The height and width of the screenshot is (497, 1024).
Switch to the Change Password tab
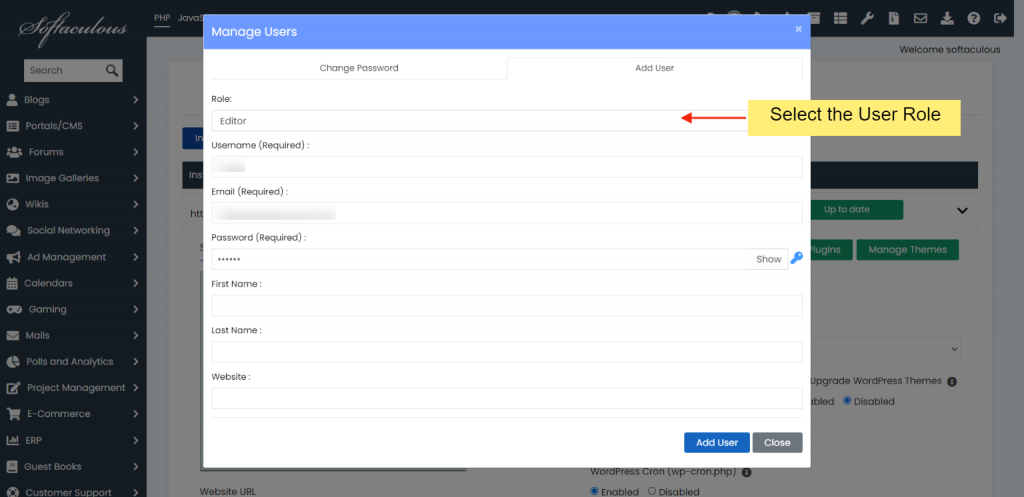click(359, 68)
